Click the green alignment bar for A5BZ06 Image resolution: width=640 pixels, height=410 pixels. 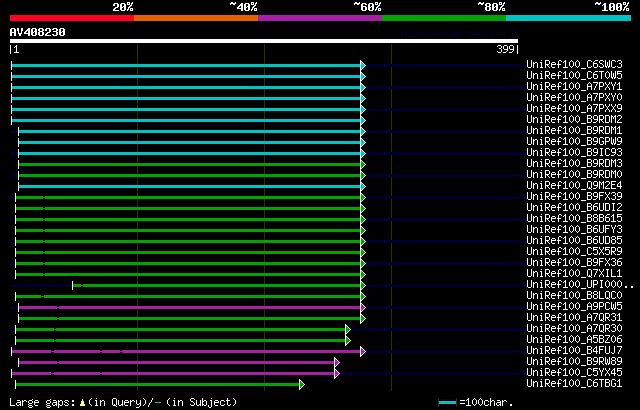181,341
